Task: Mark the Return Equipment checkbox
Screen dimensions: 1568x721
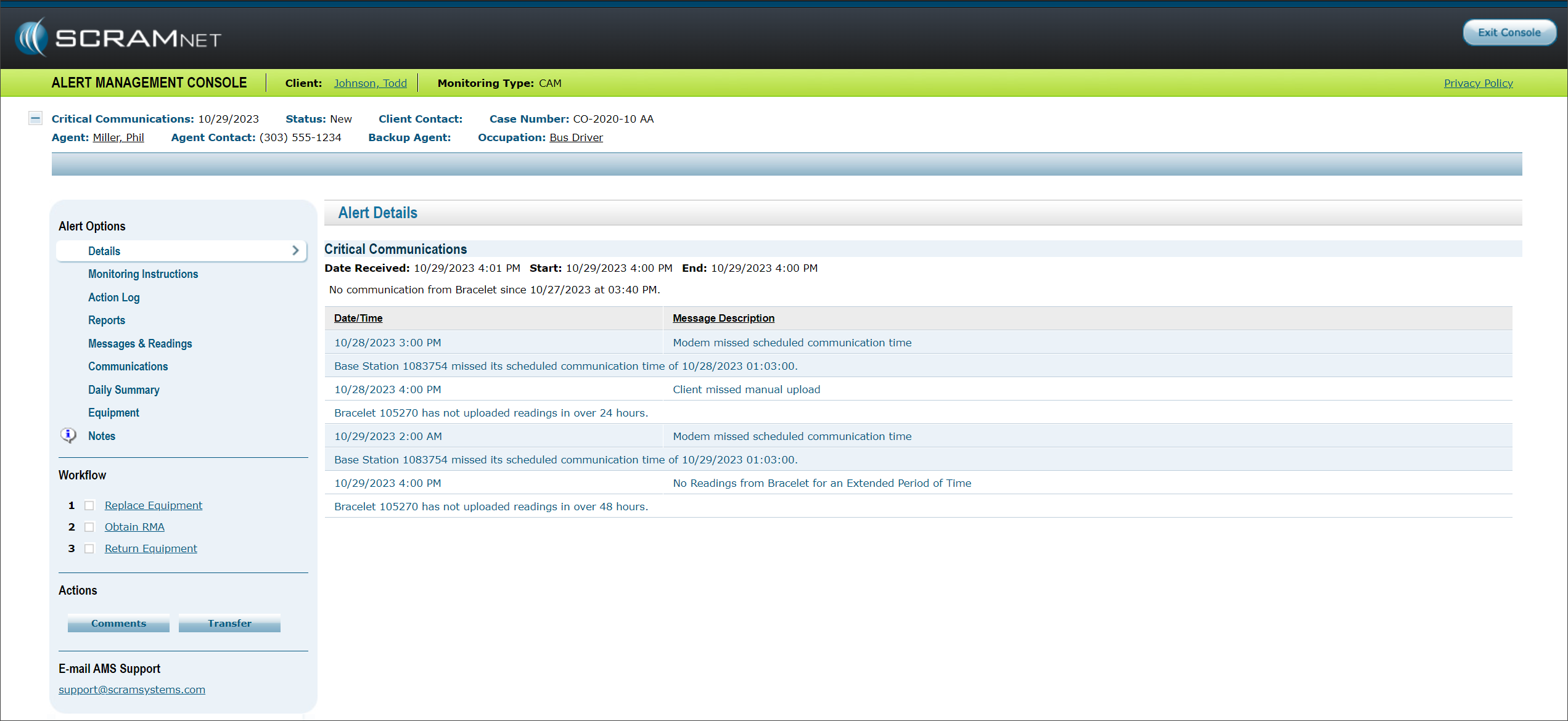Action: (89, 548)
